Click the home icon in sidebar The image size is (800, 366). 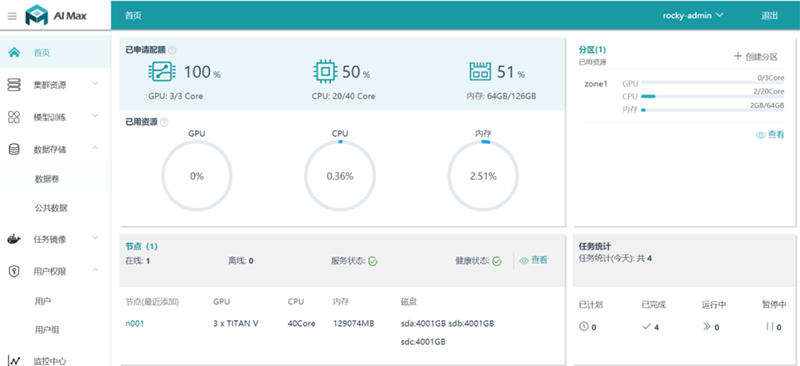[14, 52]
